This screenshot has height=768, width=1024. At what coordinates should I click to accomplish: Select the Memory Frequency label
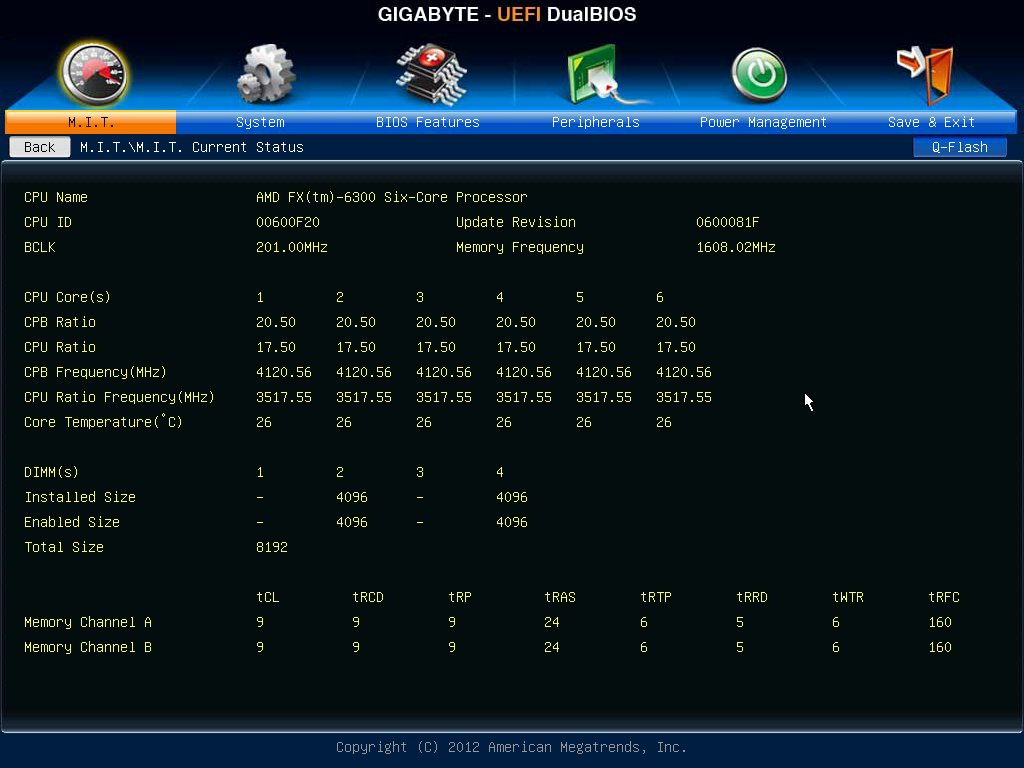pos(520,248)
